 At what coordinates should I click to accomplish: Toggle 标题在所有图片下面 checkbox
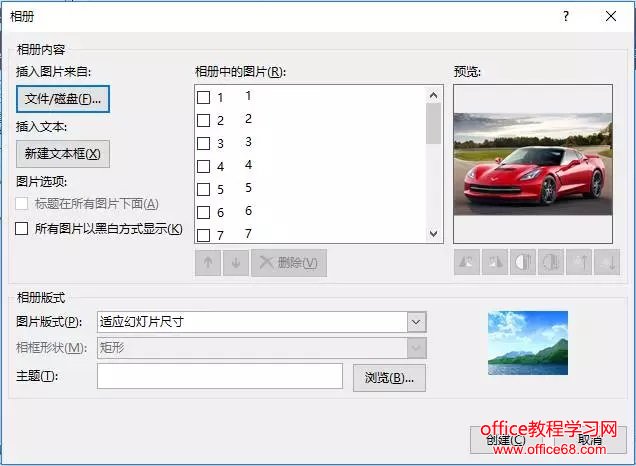pyautogui.click(x=21, y=204)
